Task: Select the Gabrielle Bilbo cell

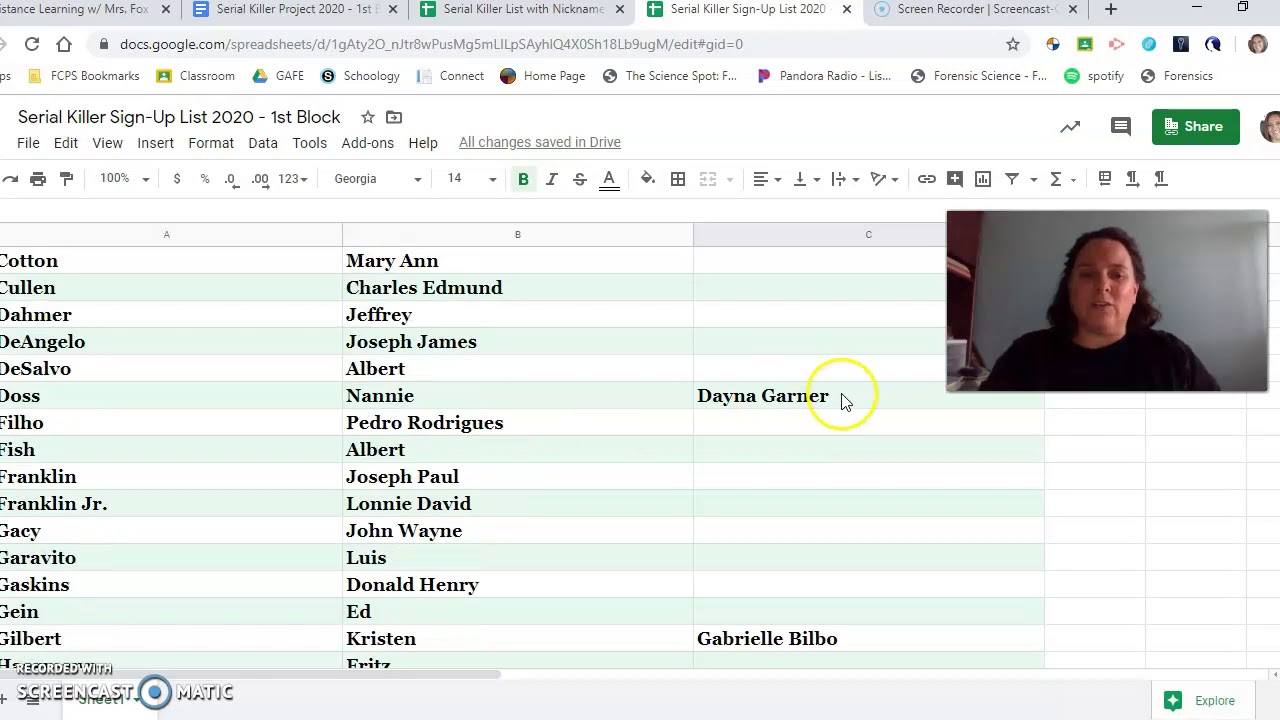Action: (x=868, y=639)
